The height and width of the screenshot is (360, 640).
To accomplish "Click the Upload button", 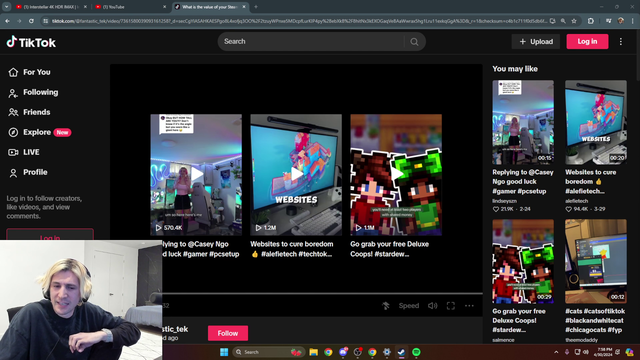I will point(536,42).
